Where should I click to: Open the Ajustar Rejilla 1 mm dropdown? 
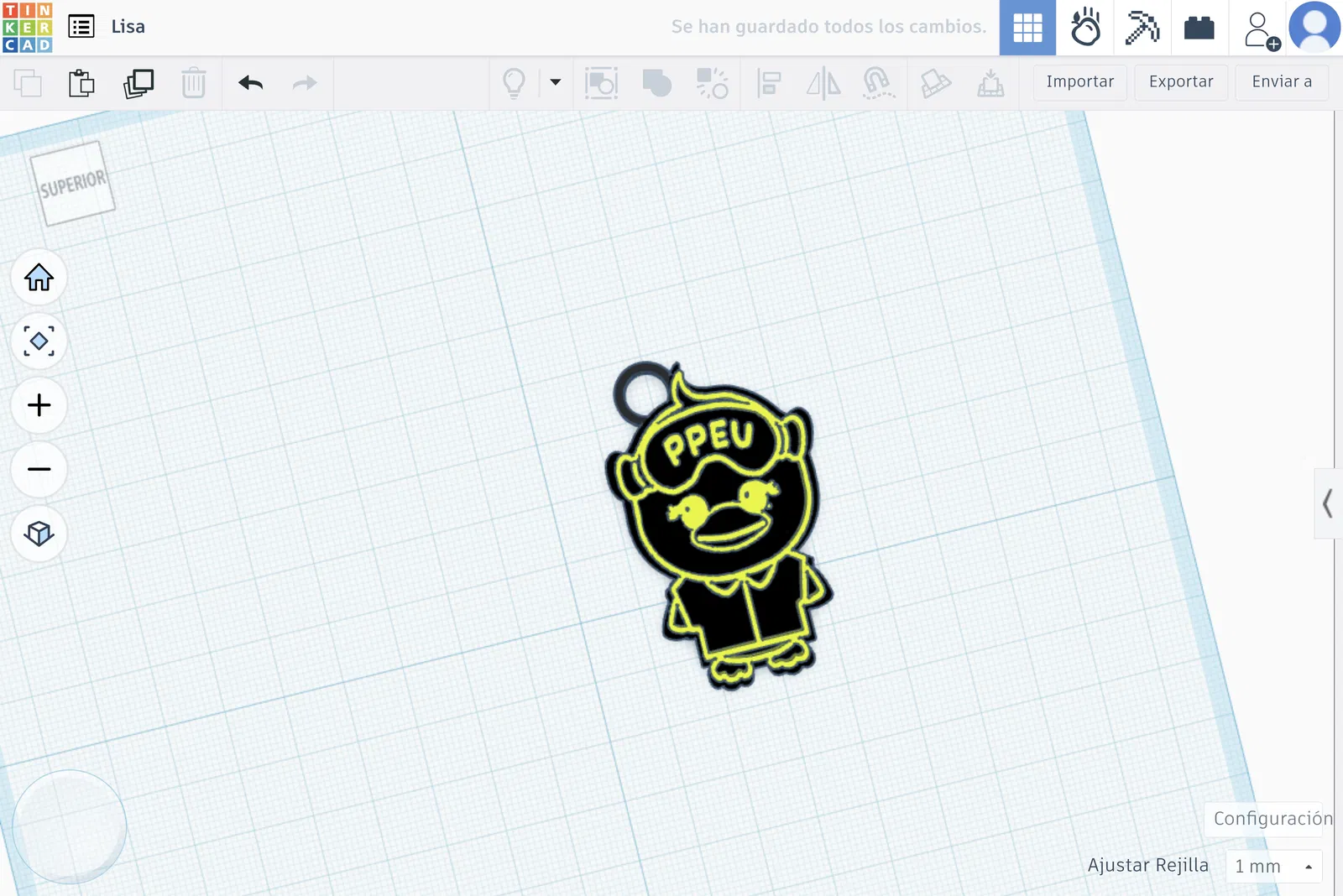click(1274, 867)
